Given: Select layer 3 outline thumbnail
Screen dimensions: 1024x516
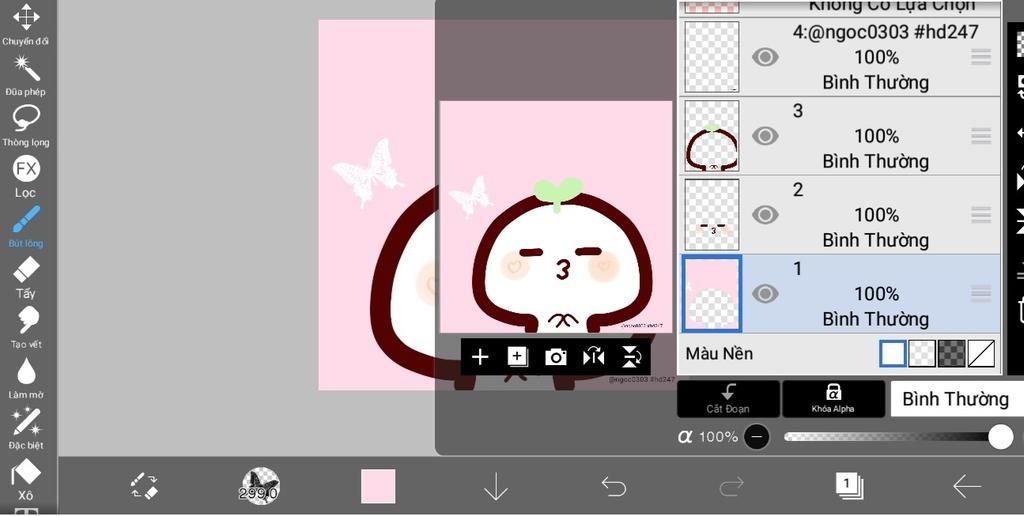Looking at the screenshot, I should click(712, 136).
